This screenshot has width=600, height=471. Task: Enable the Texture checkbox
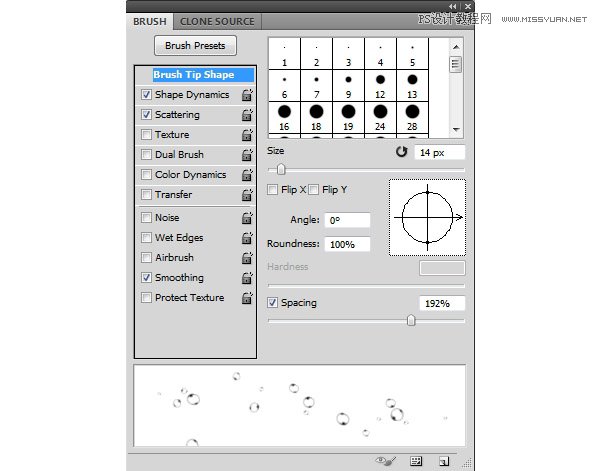(x=147, y=135)
